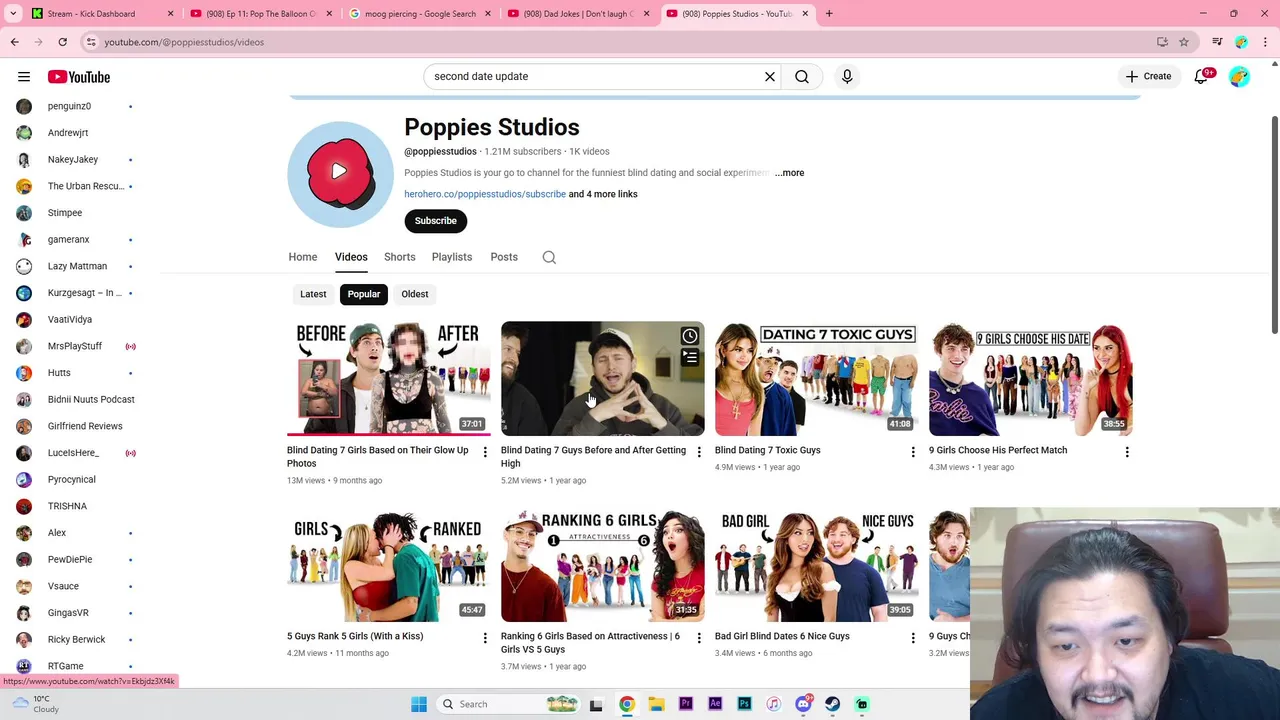
Task: Show tab search dropdown in Chrome
Action: (13, 14)
